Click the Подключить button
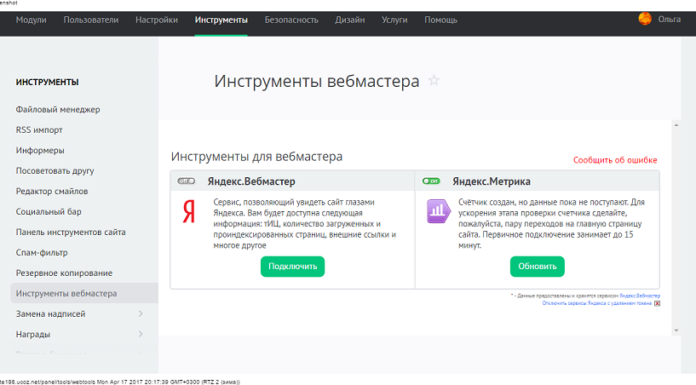696x385 pixels. [293, 266]
